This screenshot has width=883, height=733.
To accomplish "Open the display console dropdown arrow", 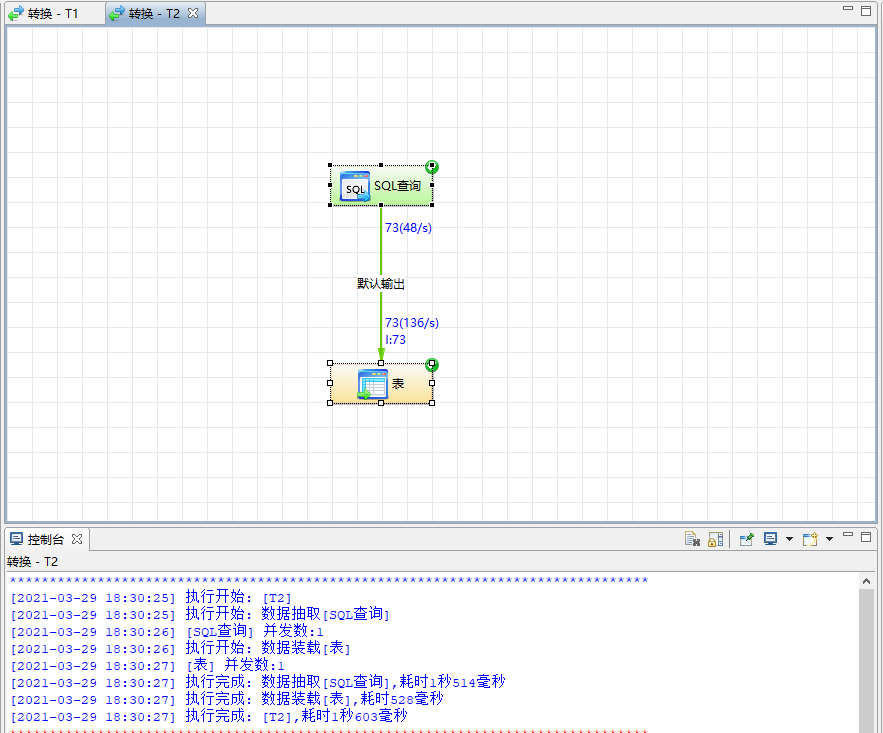I will [790, 538].
